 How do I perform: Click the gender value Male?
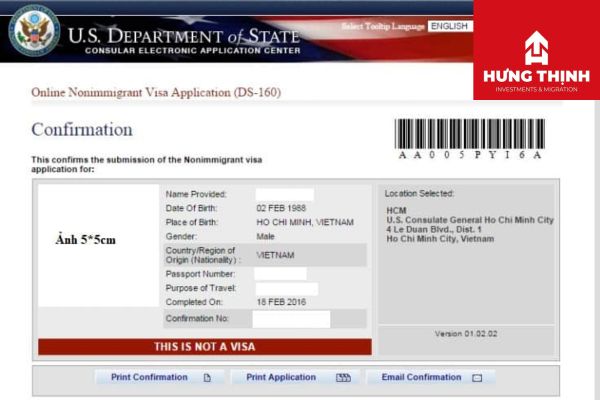[x=266, y=237]
